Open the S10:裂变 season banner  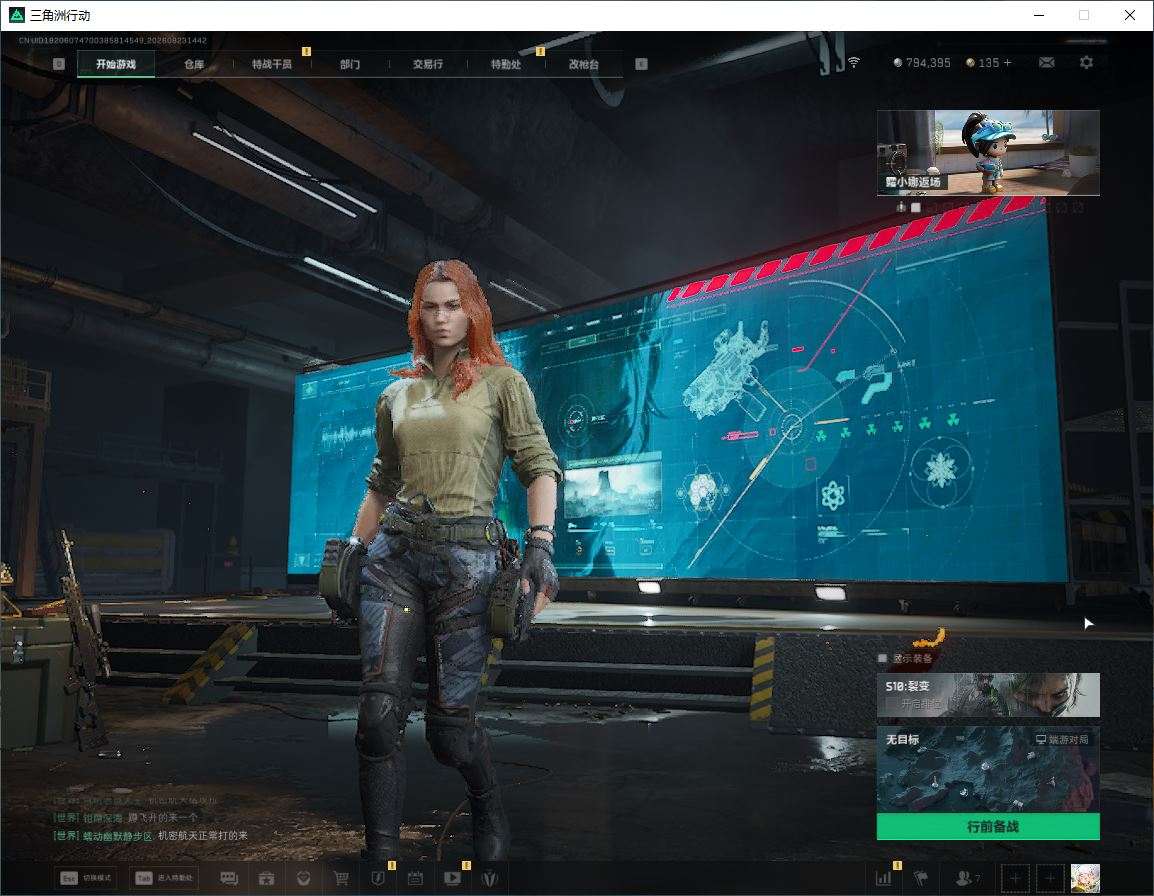(x=988, y=694)
